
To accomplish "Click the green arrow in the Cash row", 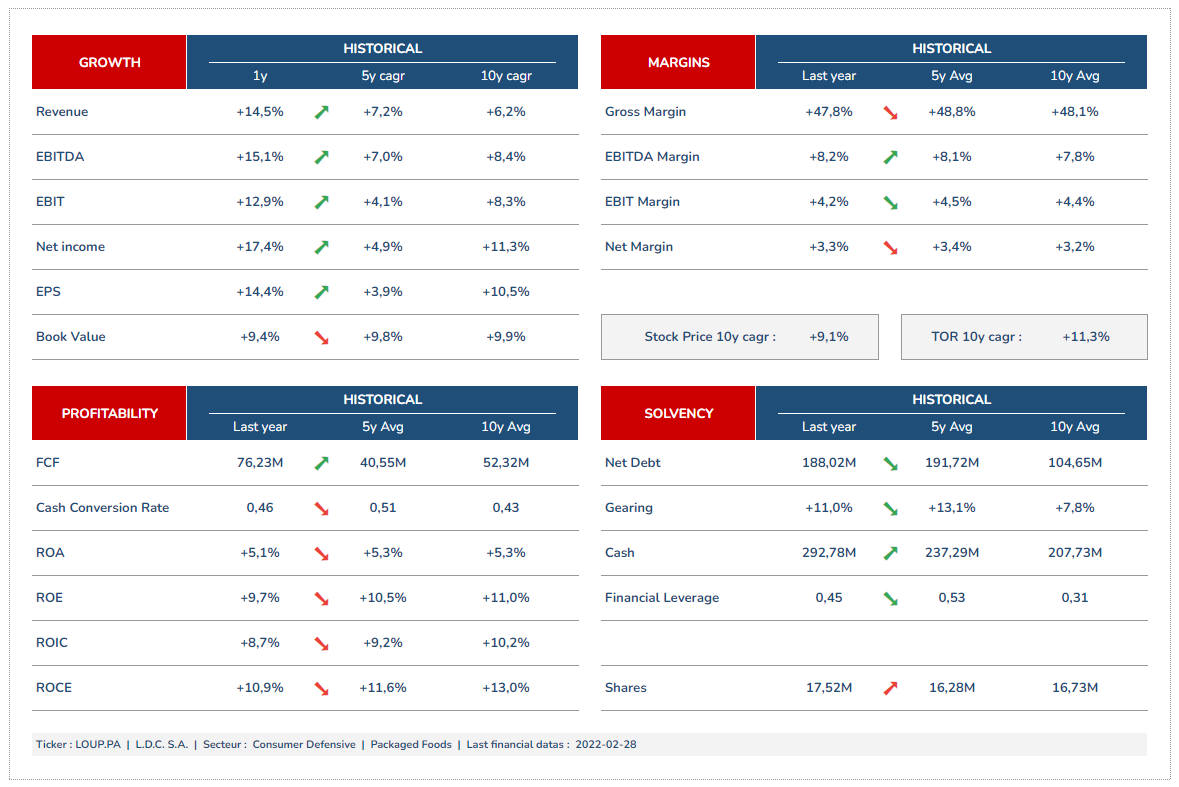I will tap(890, 553).
